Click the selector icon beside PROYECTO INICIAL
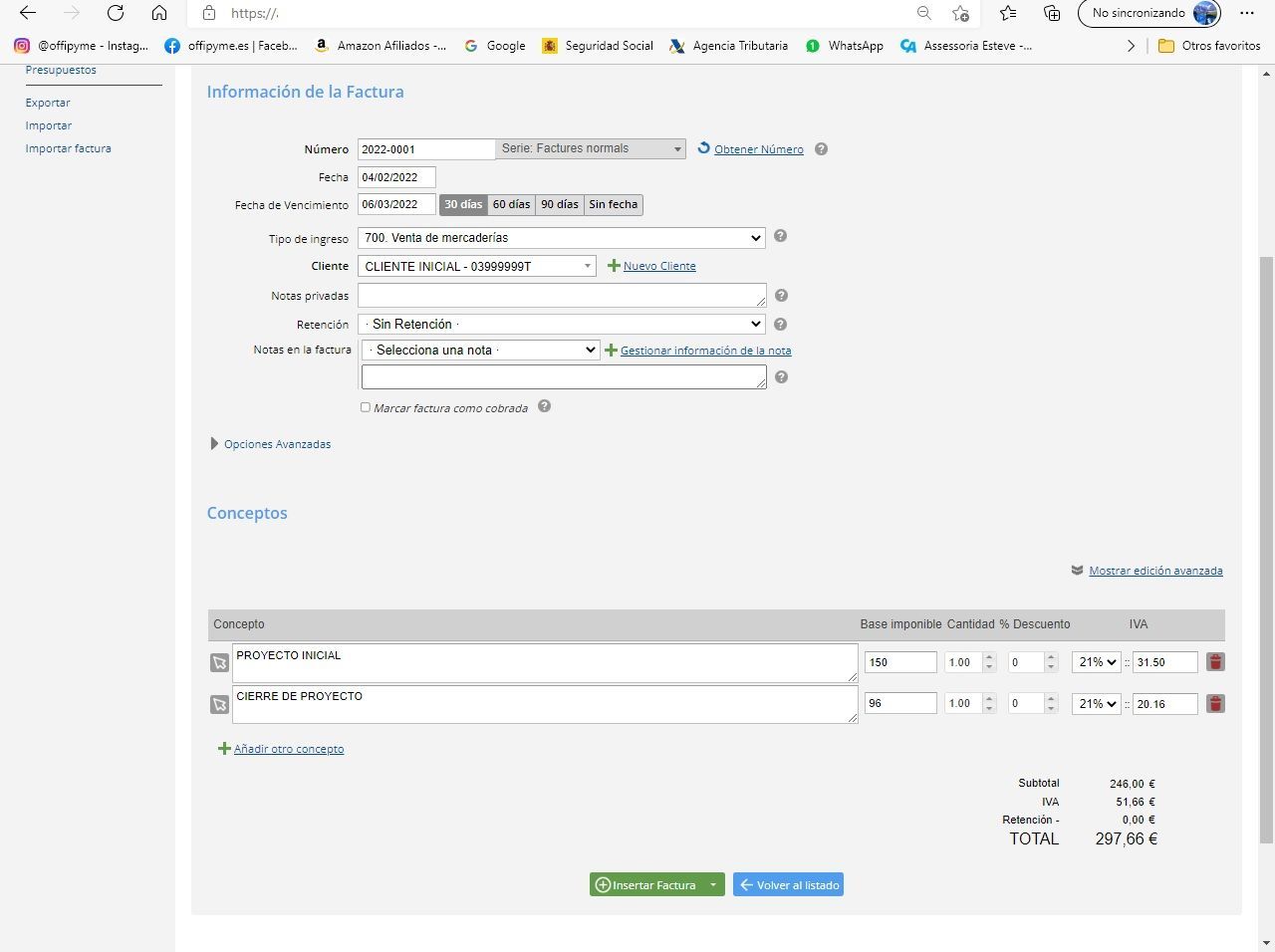 (x=219, y=663)
